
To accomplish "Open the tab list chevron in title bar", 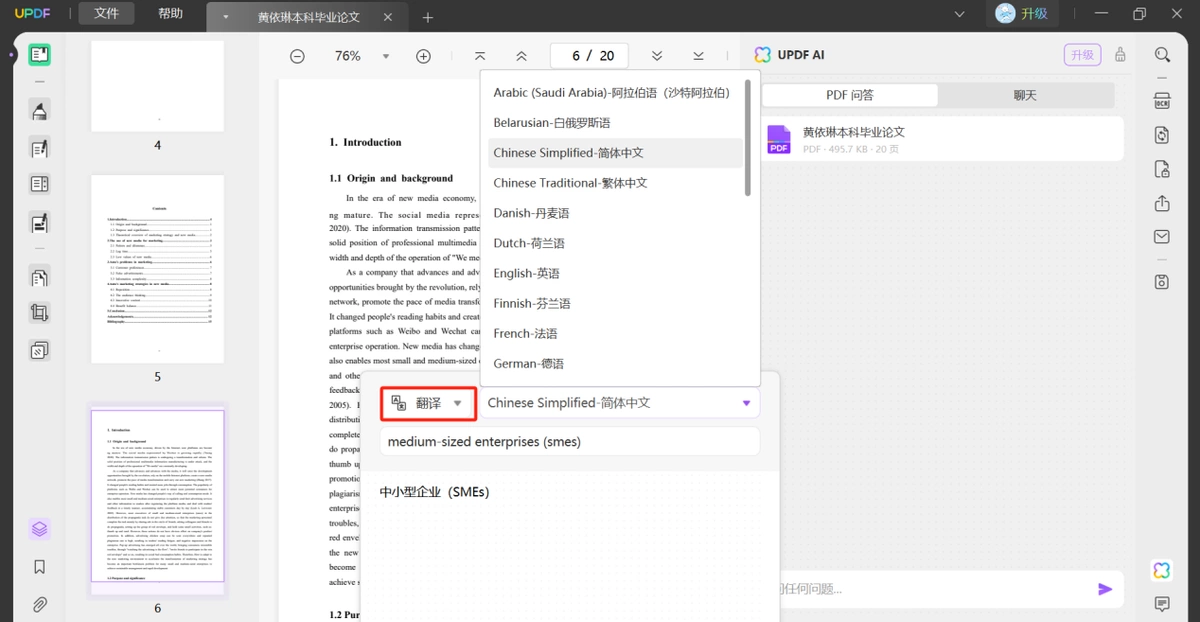I will [960, 14].
